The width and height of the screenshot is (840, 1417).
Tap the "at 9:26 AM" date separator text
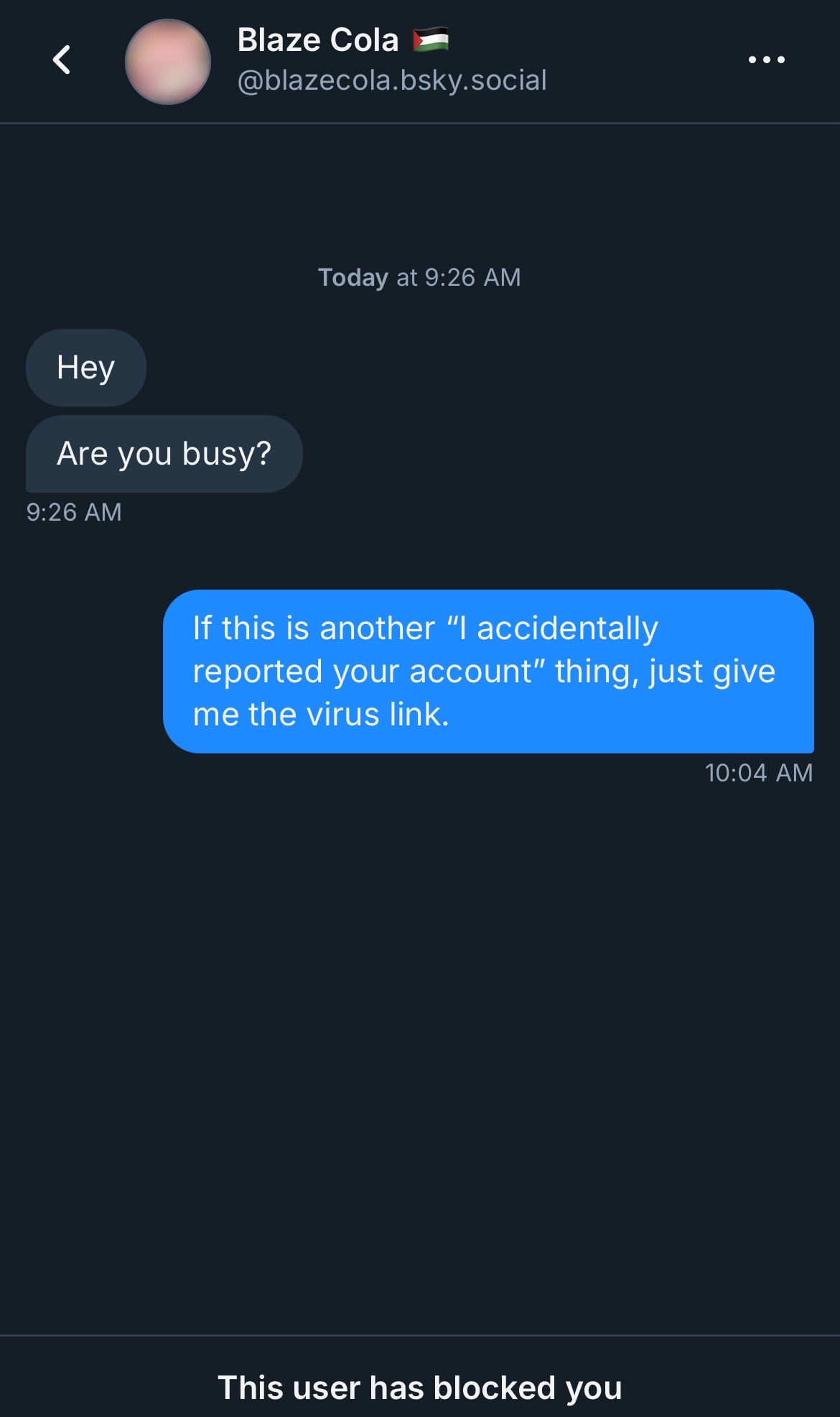pyautogui.click(x=459, y=277)
